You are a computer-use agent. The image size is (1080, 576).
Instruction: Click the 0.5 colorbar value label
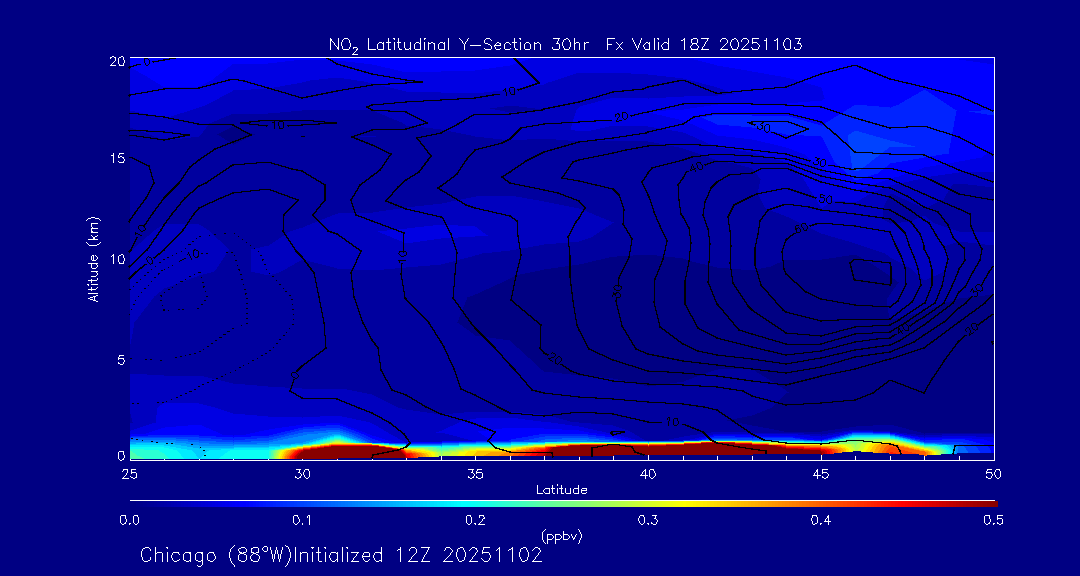point(994,520)
